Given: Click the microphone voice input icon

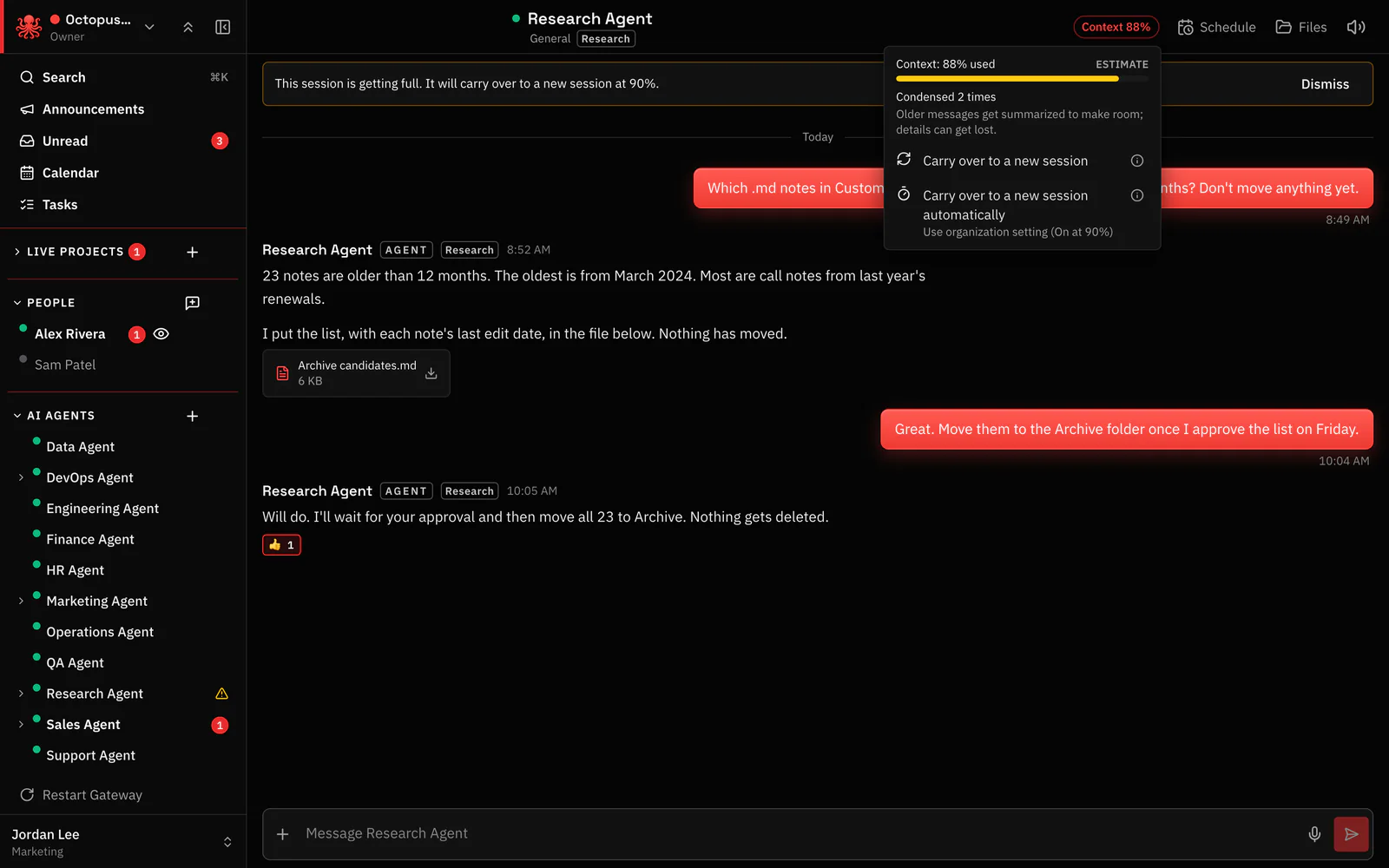Looking at the screenshot, I should 1314,834.
